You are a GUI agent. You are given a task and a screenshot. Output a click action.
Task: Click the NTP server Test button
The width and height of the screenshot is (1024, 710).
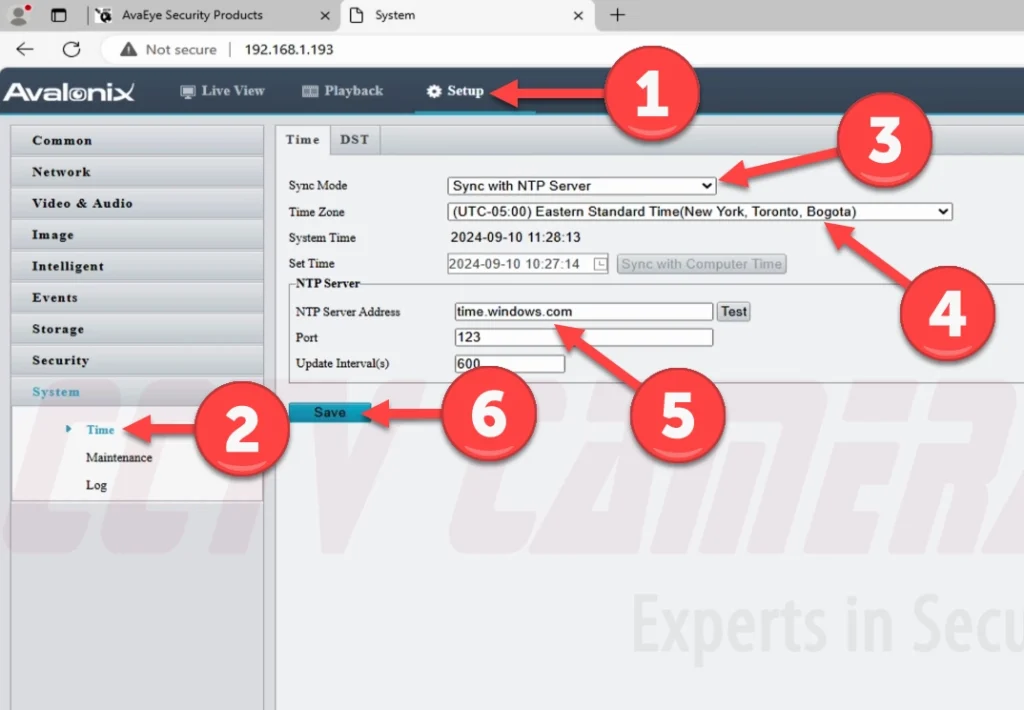click(x=733, y=311)
